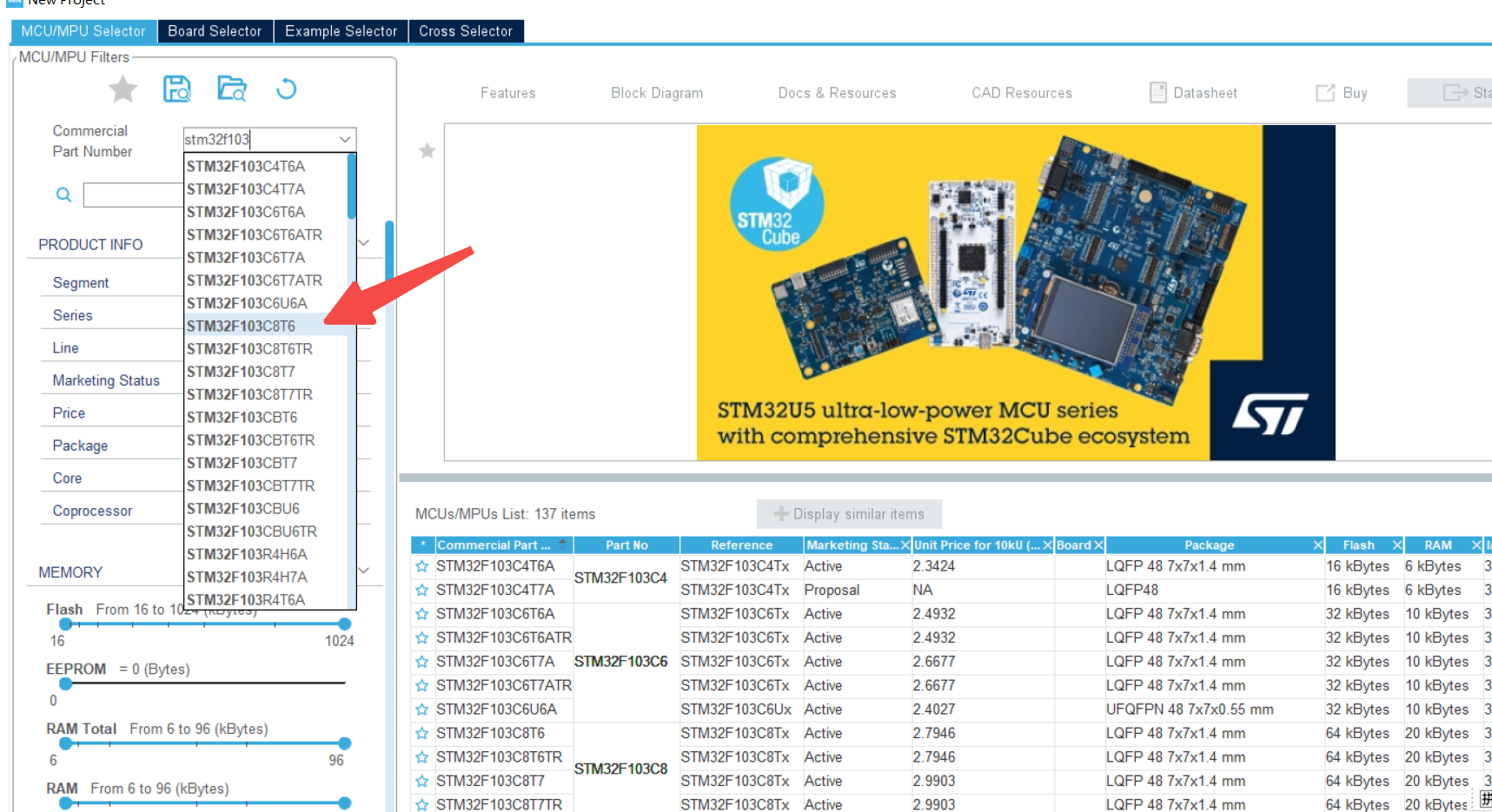Click Display similar items button
Image resolution: width=1492 pixels, height=812 pixels.
(849, 514)
